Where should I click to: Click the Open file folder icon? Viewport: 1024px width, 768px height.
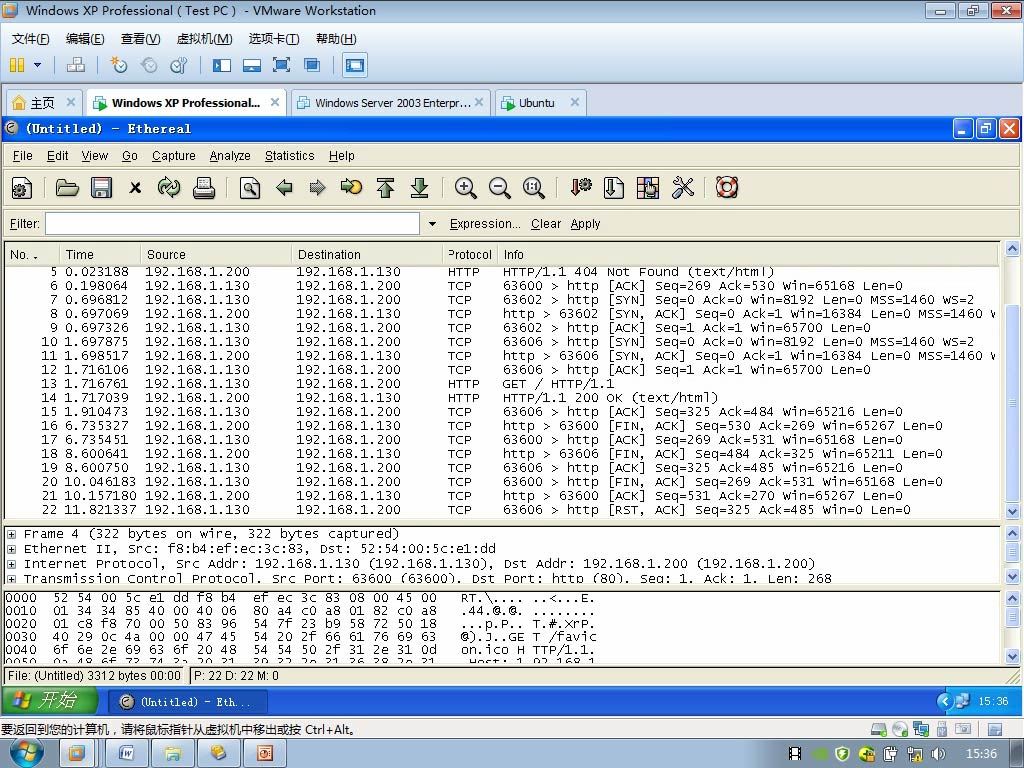pos(67,188)
